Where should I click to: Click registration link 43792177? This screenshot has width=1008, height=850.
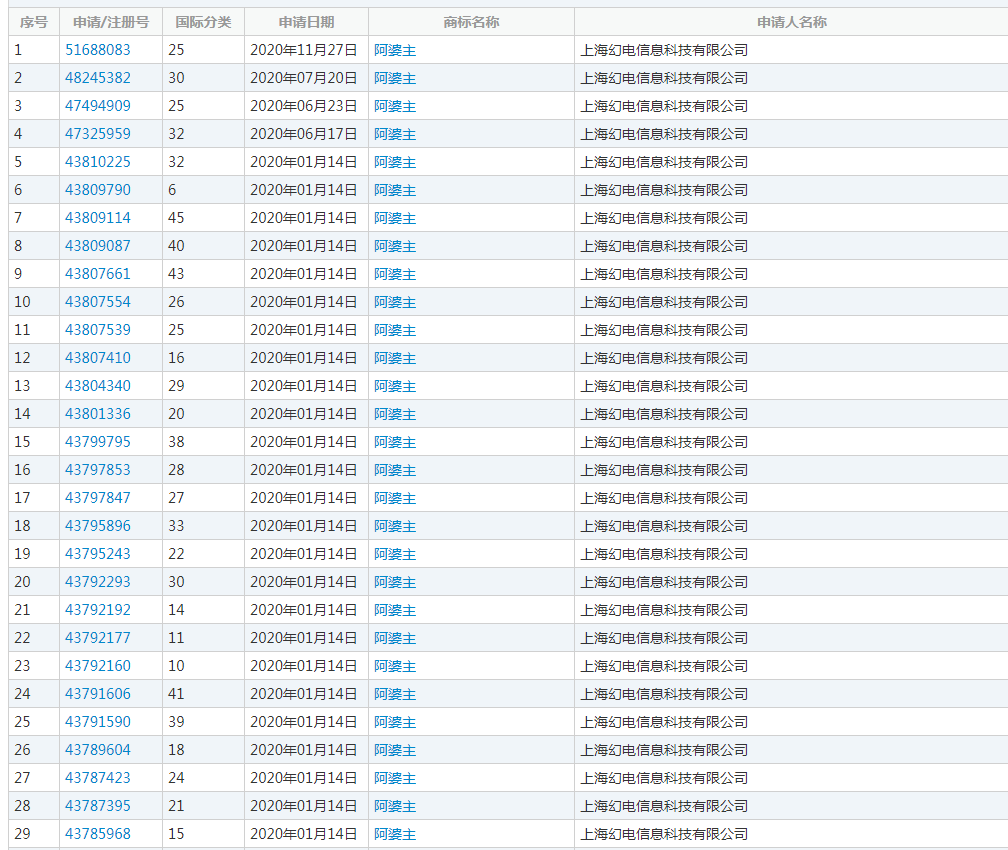tap(98, 638)
